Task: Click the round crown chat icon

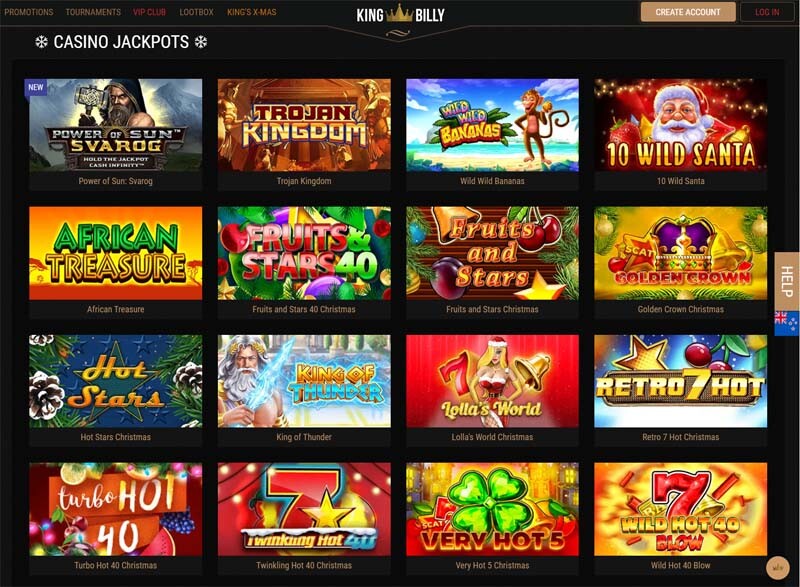Action: (x=778, y=568)
